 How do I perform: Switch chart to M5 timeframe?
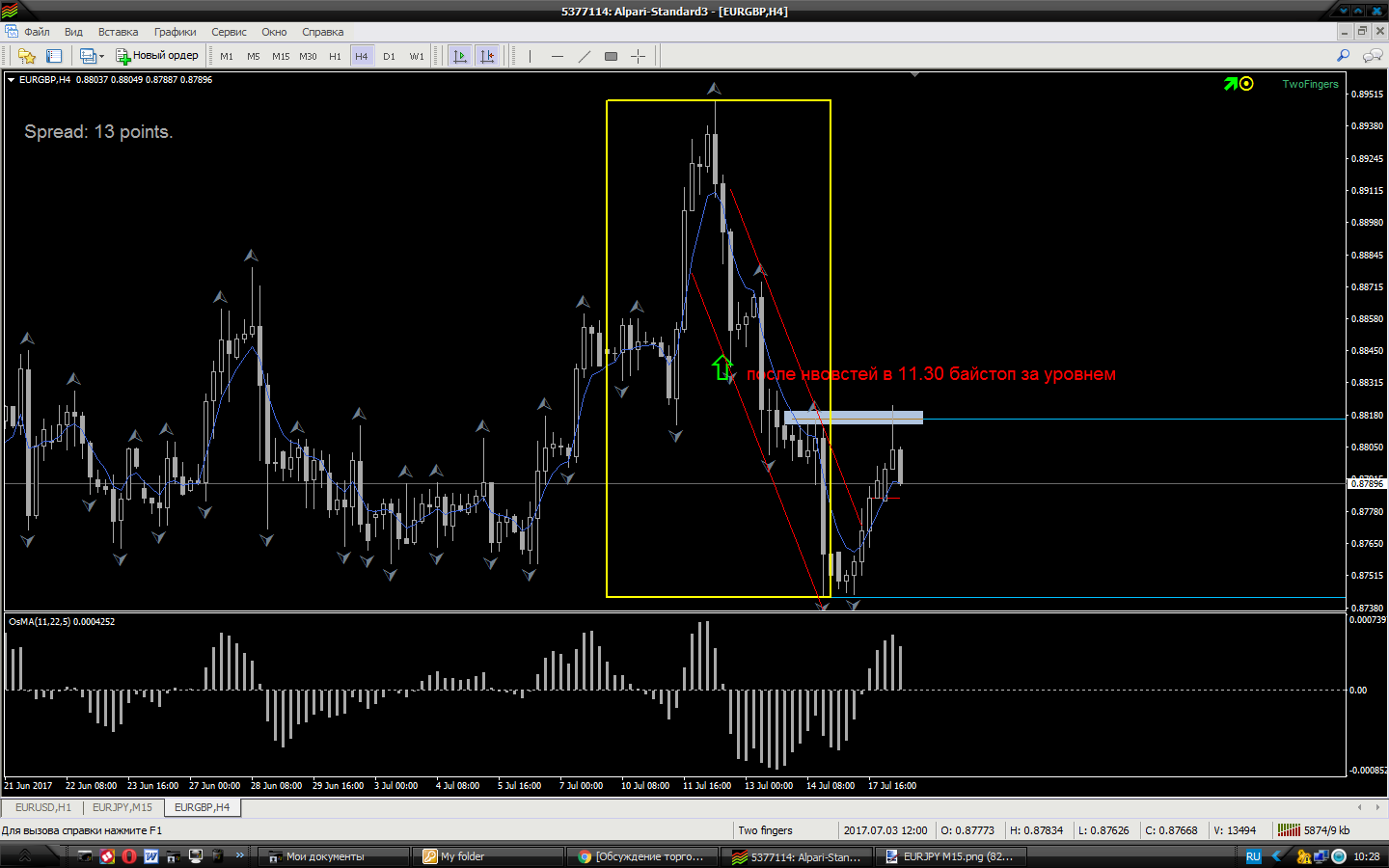coord(254,56)
